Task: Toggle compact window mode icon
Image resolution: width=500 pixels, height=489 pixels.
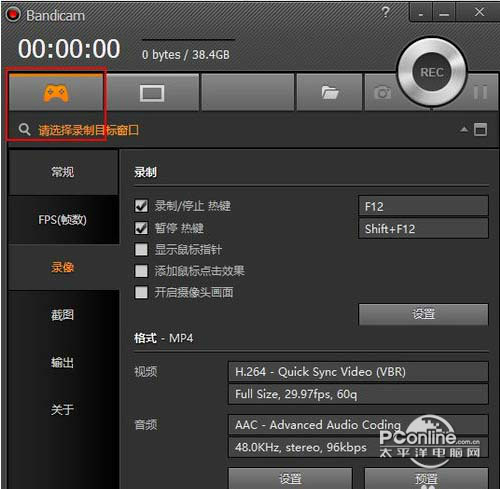Action: [480, 129]
